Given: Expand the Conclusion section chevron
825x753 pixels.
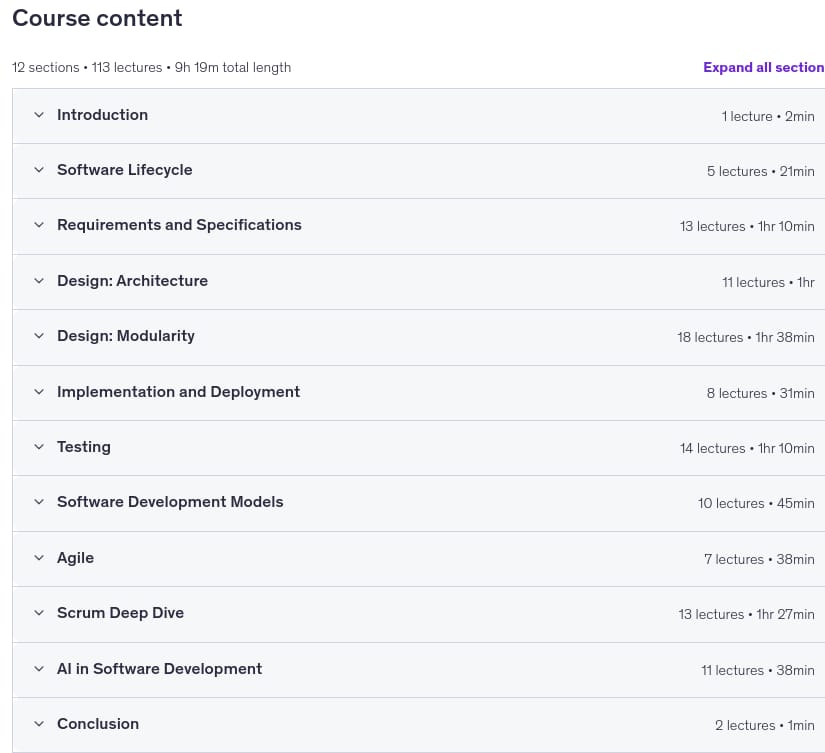Looking at the screenshot, I should (x=39, y=724).
